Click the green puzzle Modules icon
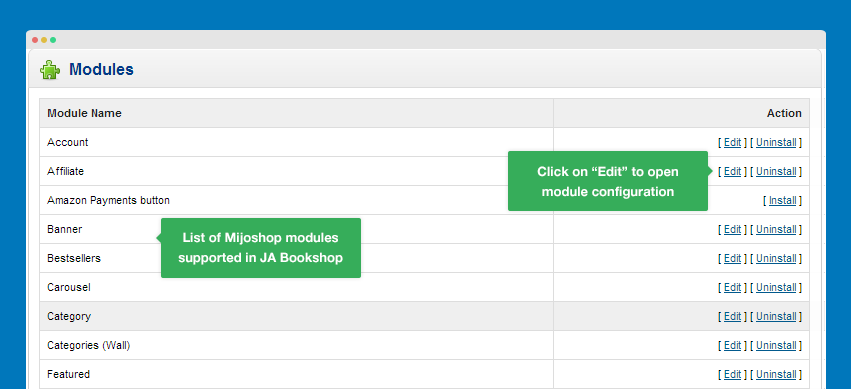Image resolution: width=851 pixels, height=389 pixels. (x=50, y=70)
